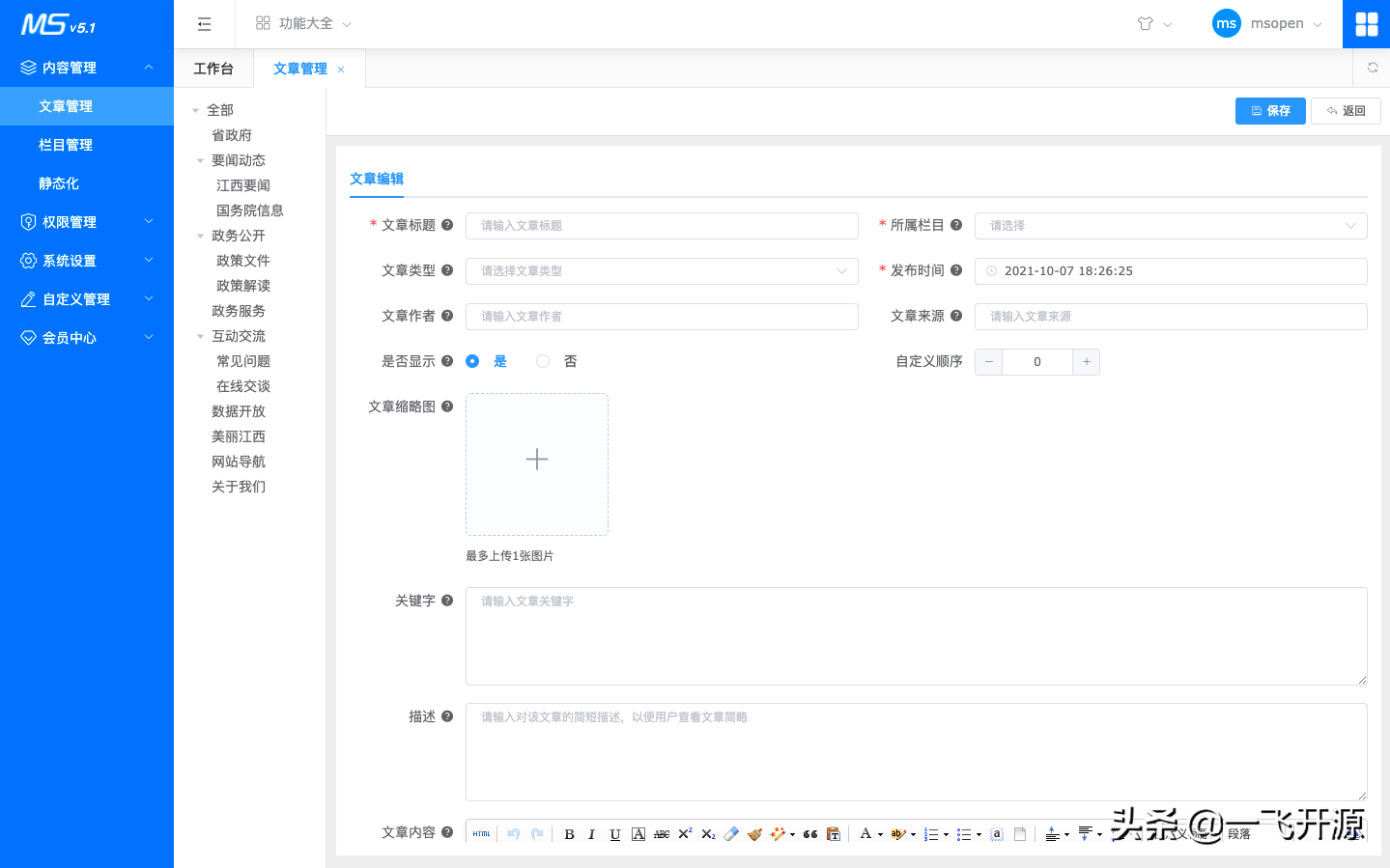Toggle bold formatting in the article editor
Screen dimensions: 1390x868
569,833
